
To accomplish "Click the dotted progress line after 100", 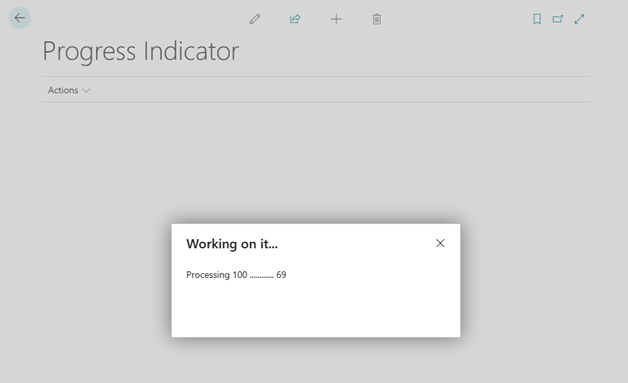I will [262, 276].
